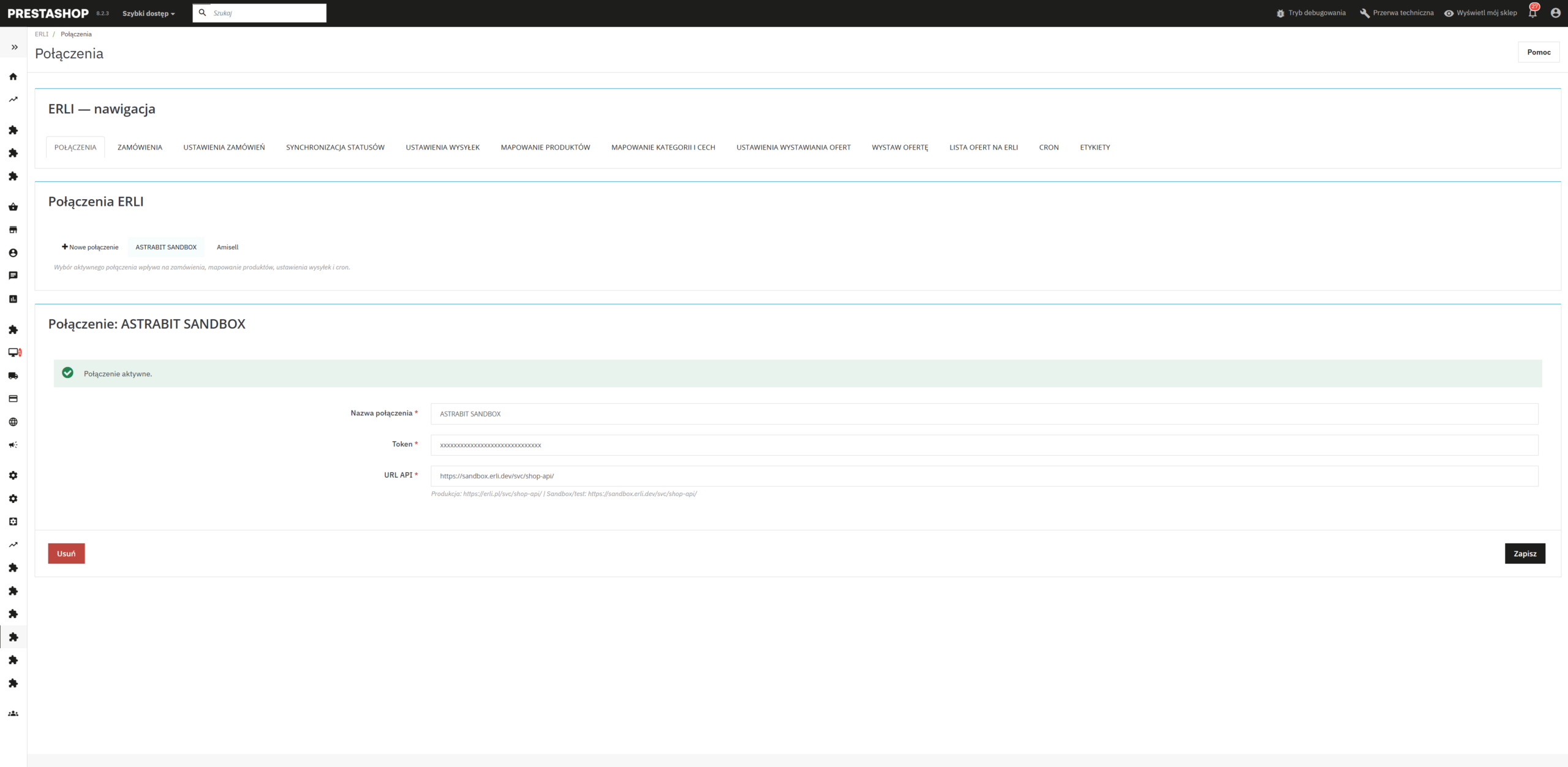Open the Wystaw ofertę tab
This screenshot has height=767, width=1568.
(x=900, y=147)
